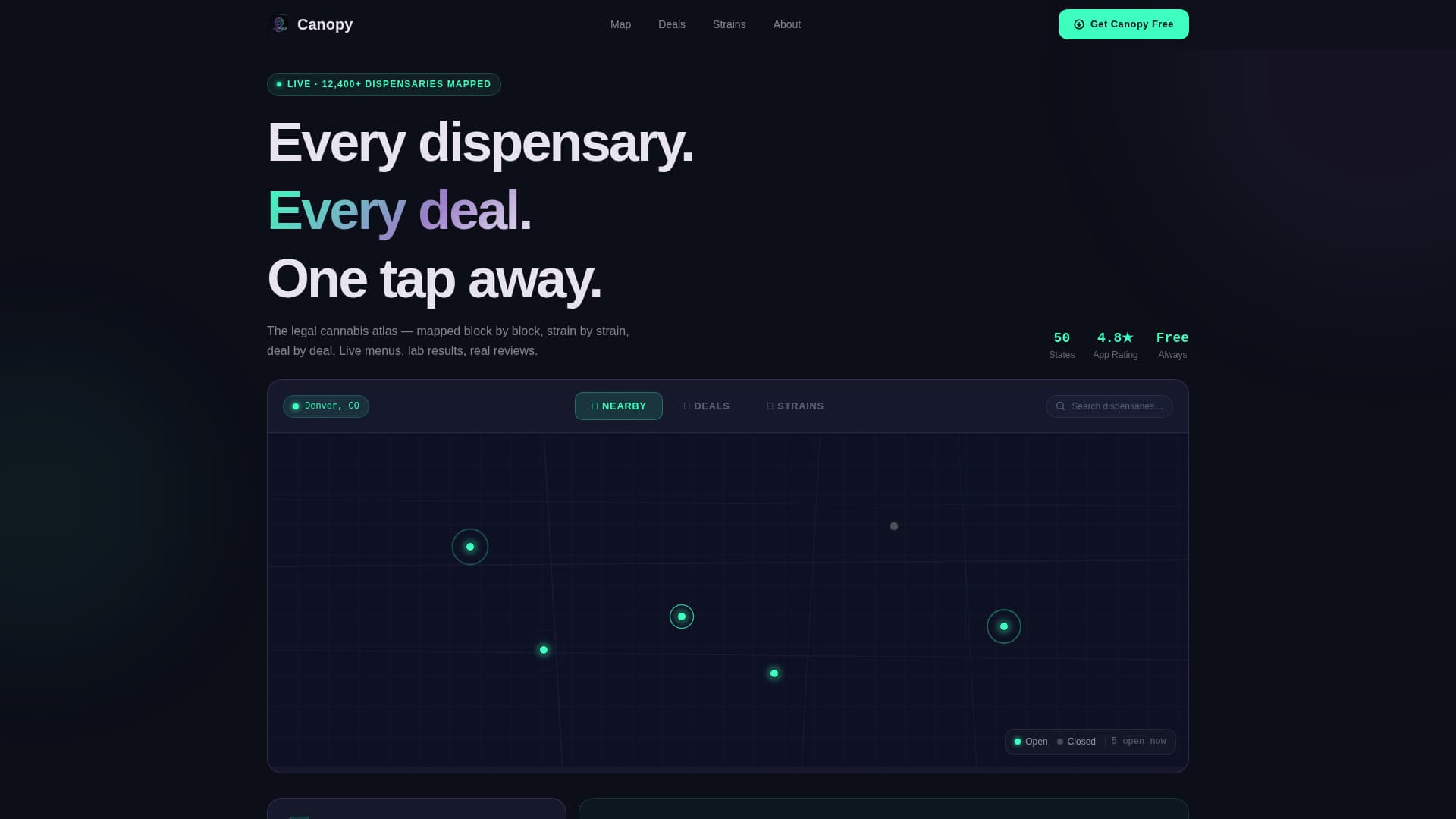Click the Live dispensaries mapped badge
Viewport: 1456px width, 819px height.
coord(384,84)
